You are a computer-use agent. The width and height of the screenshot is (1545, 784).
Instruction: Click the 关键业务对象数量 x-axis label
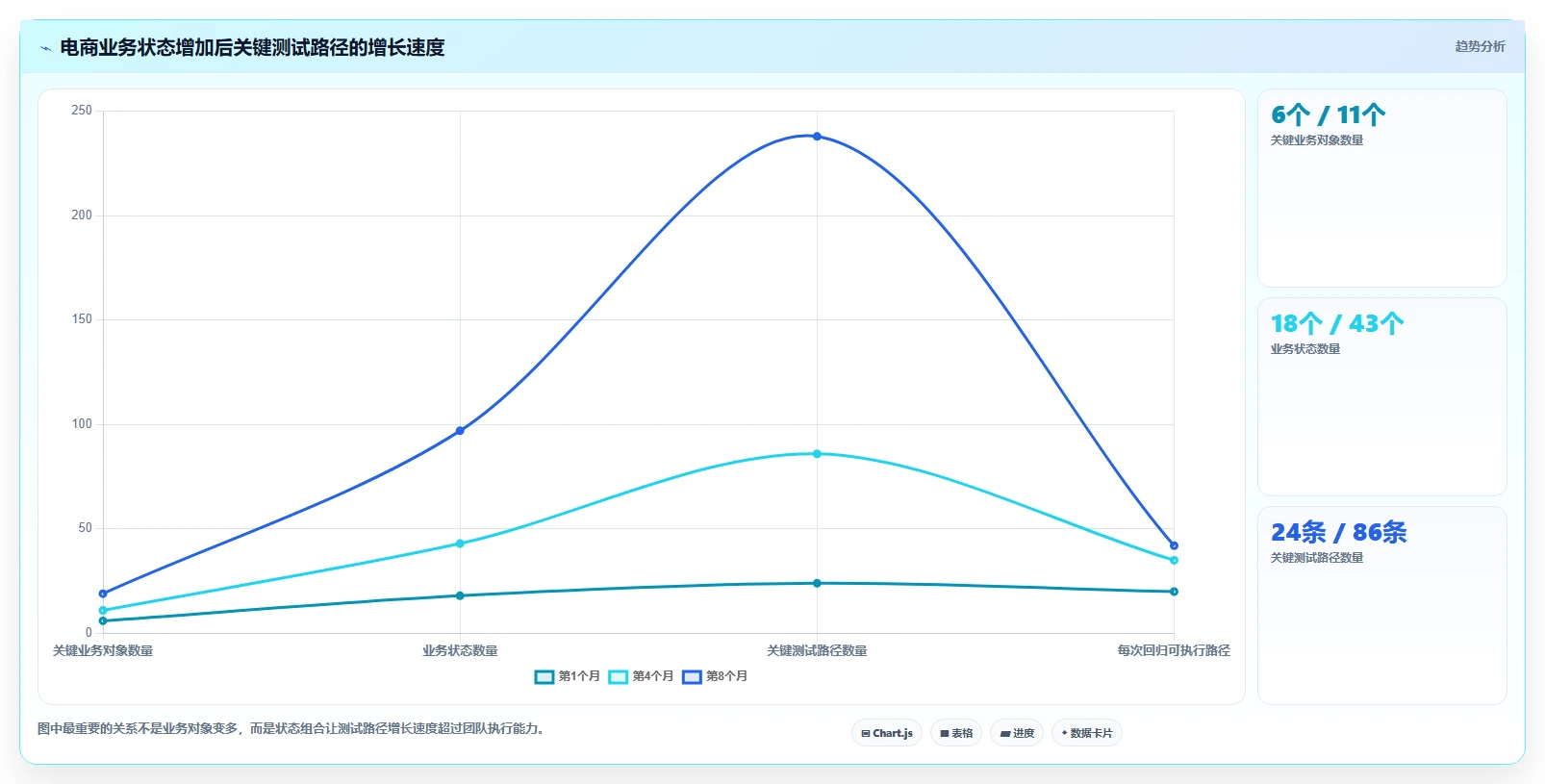click(103, 651)
